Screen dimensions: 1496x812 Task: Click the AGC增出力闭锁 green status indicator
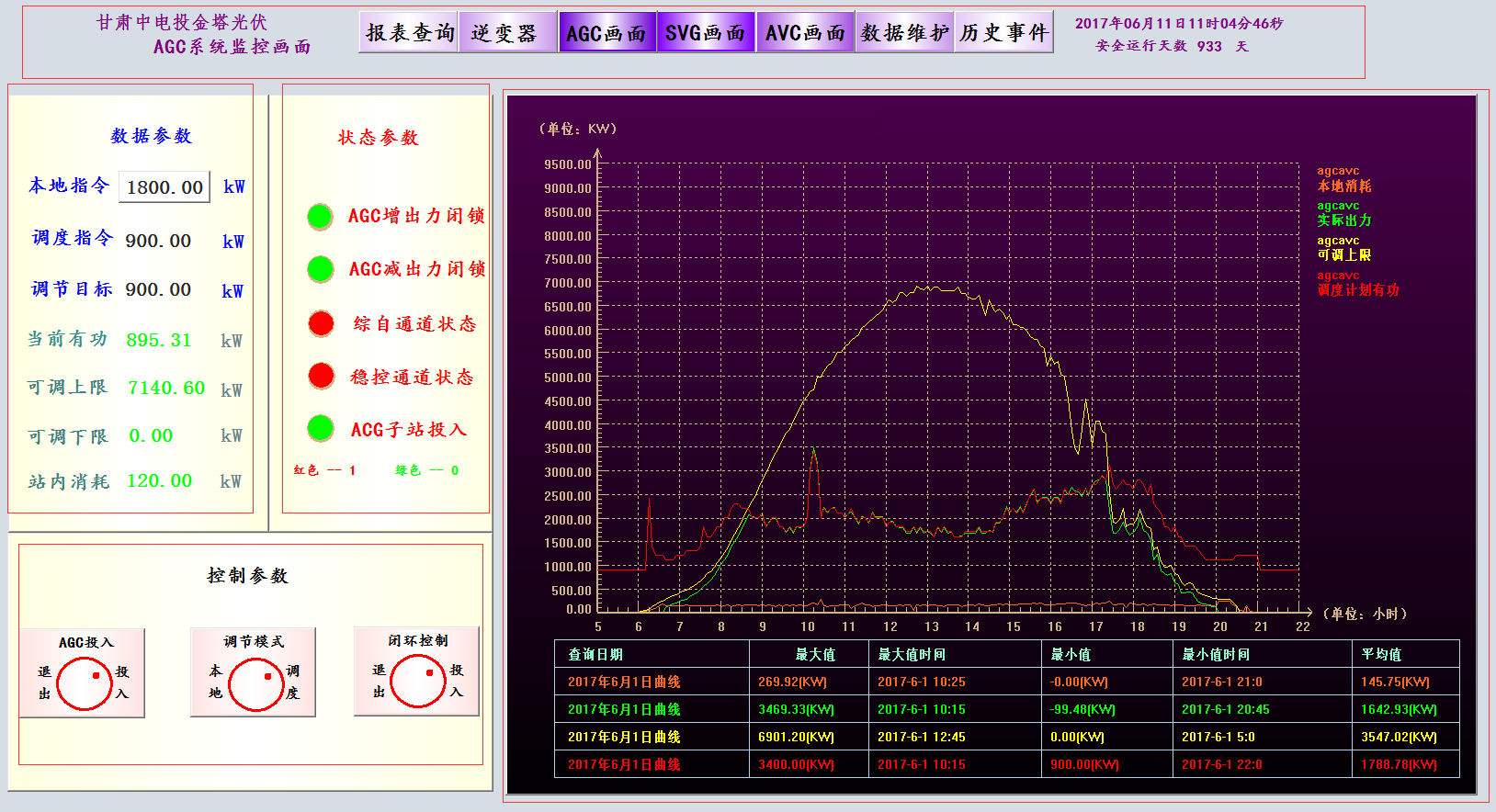point(320,217)
